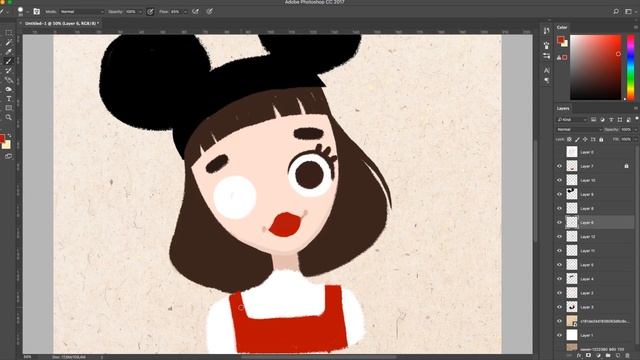Viewport: 640px width, 360px height.
Task: Enable pressure control for brush size
Action: [x=209, y=12]
